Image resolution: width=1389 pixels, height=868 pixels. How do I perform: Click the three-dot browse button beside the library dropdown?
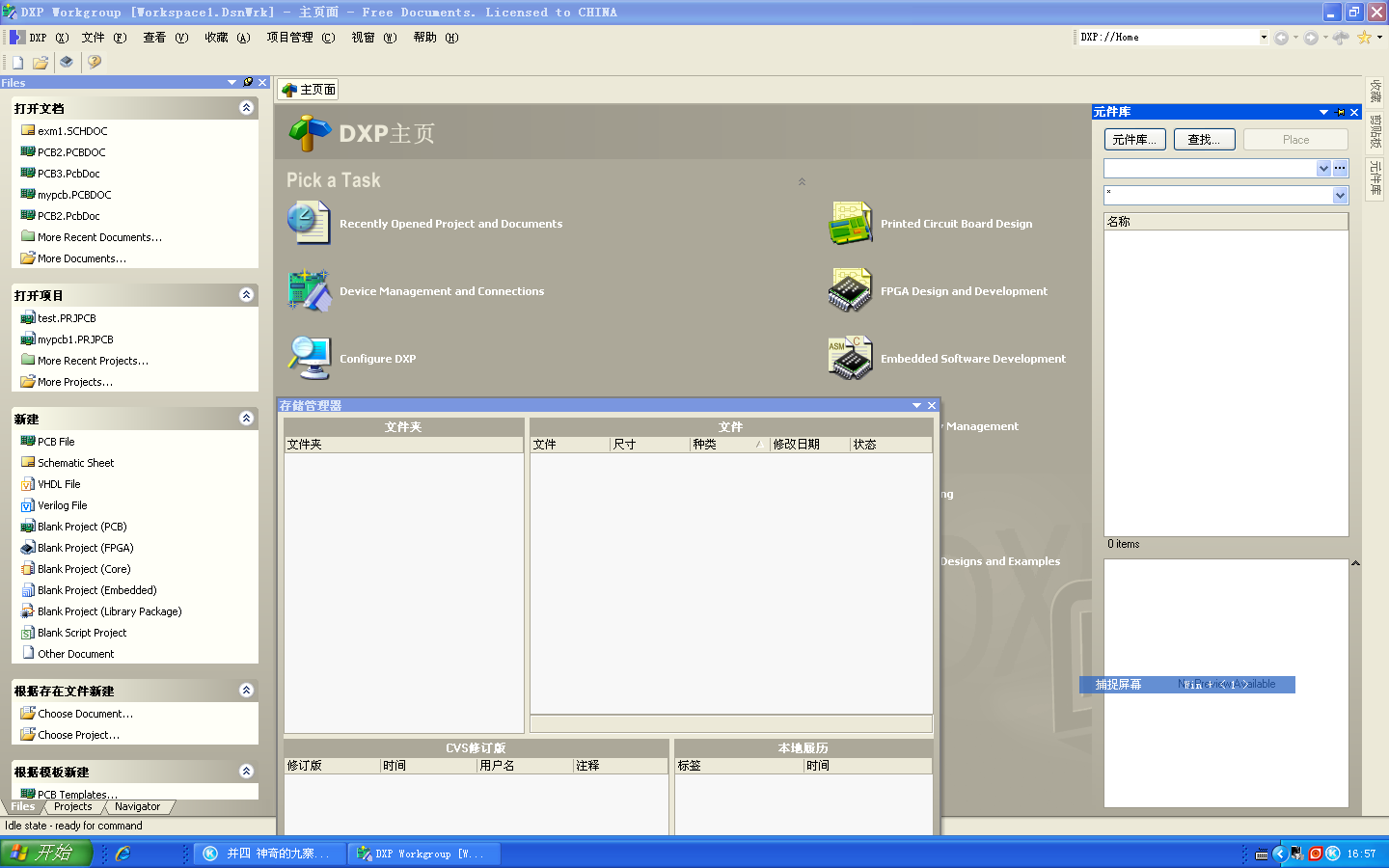(x=1340, y=168)
